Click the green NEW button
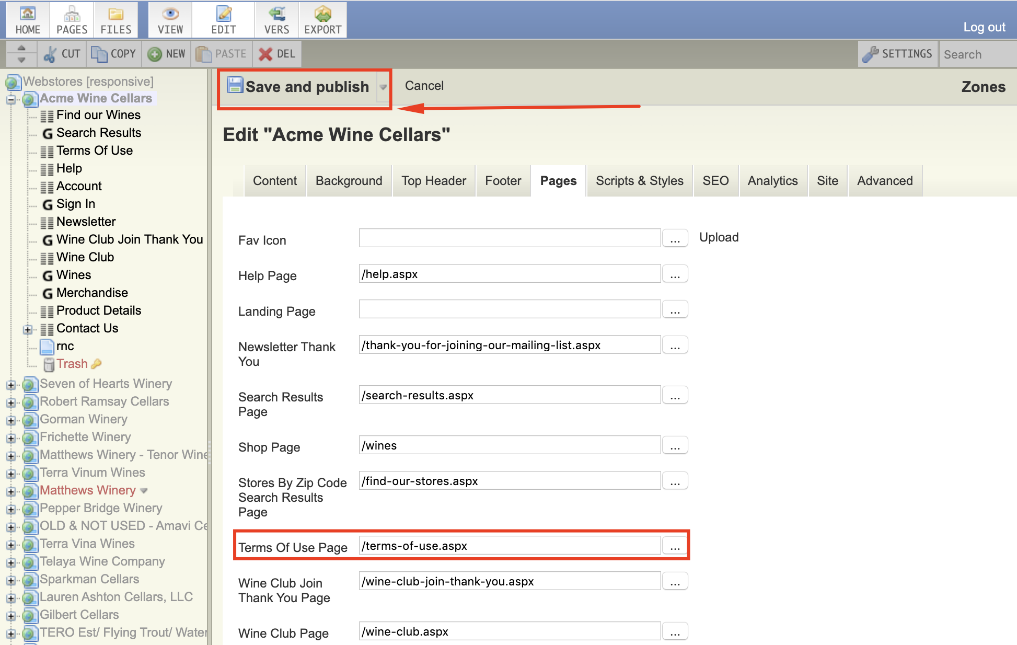 (x=167, y=54)
